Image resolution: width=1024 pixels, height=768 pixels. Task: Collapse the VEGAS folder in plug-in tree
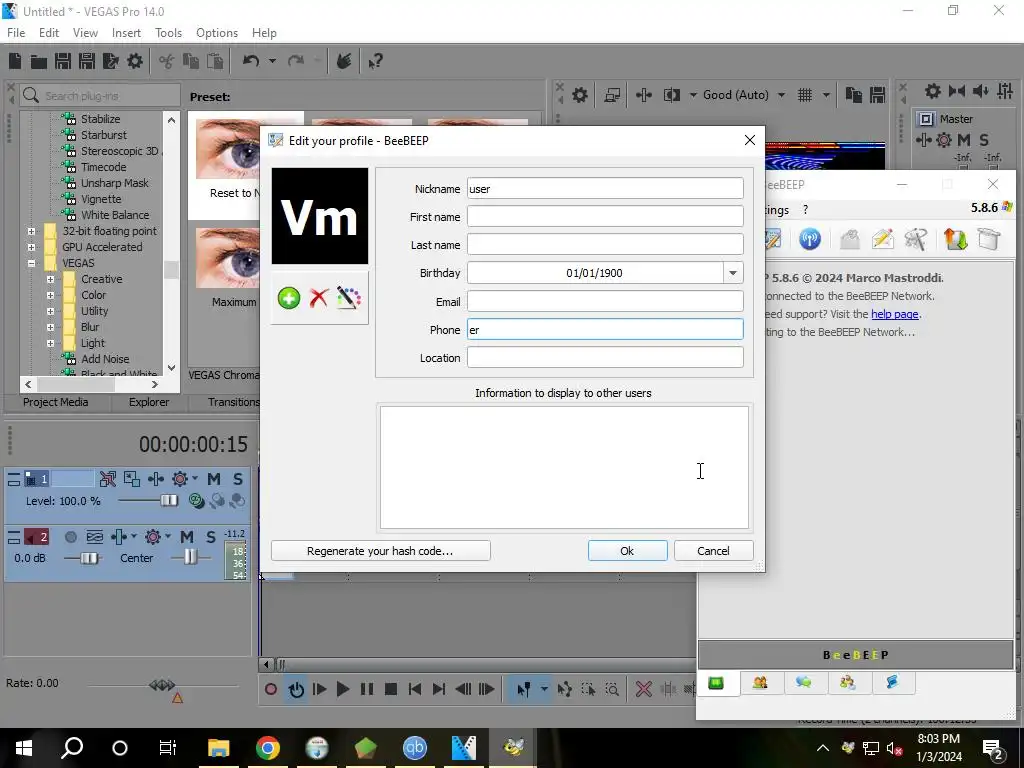pos(31,263)
